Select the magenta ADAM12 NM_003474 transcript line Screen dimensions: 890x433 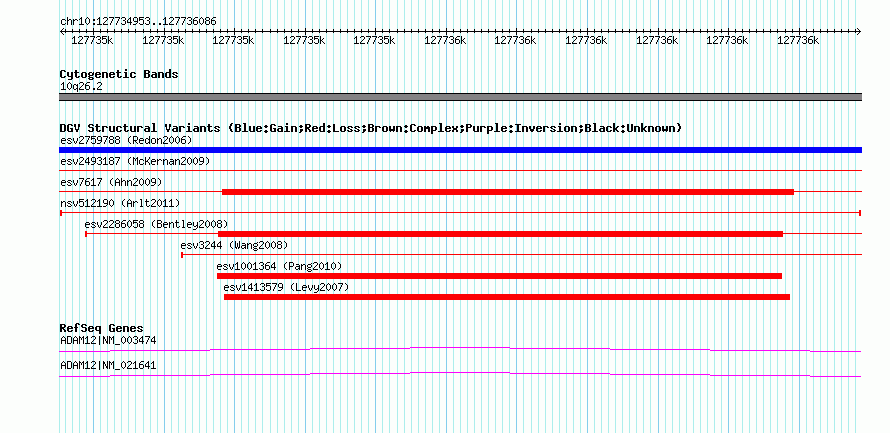pos(460,349)
